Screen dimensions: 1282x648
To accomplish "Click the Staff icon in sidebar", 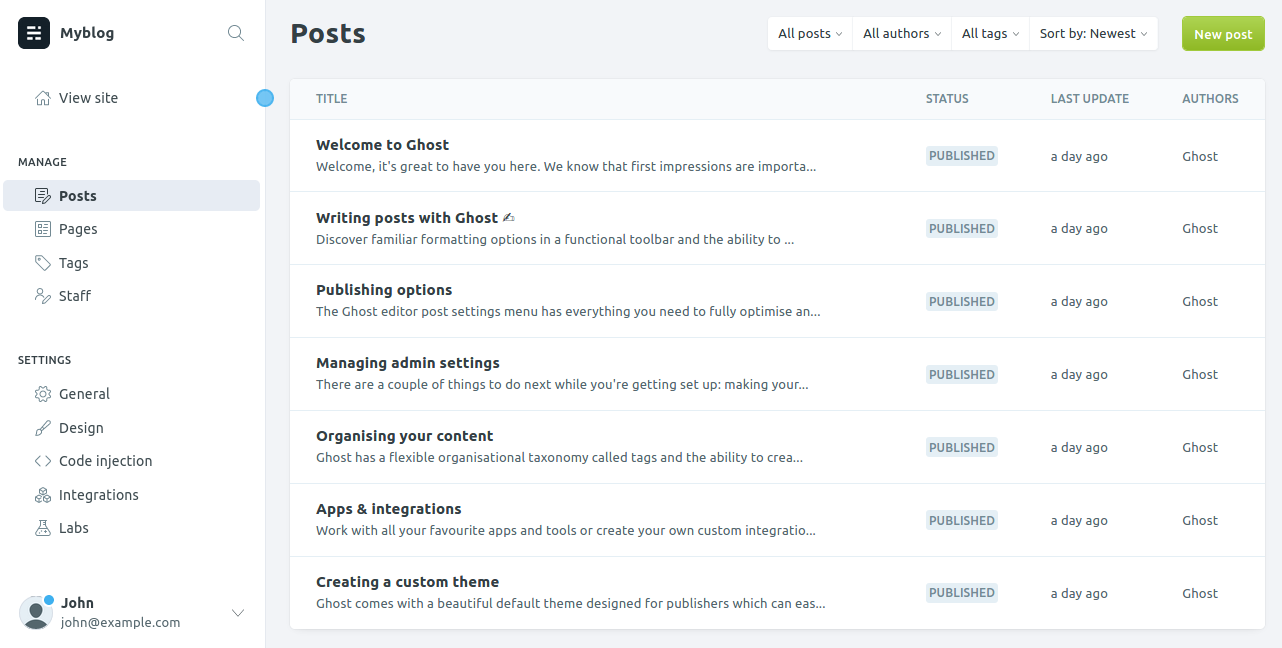I will point(43,296).
